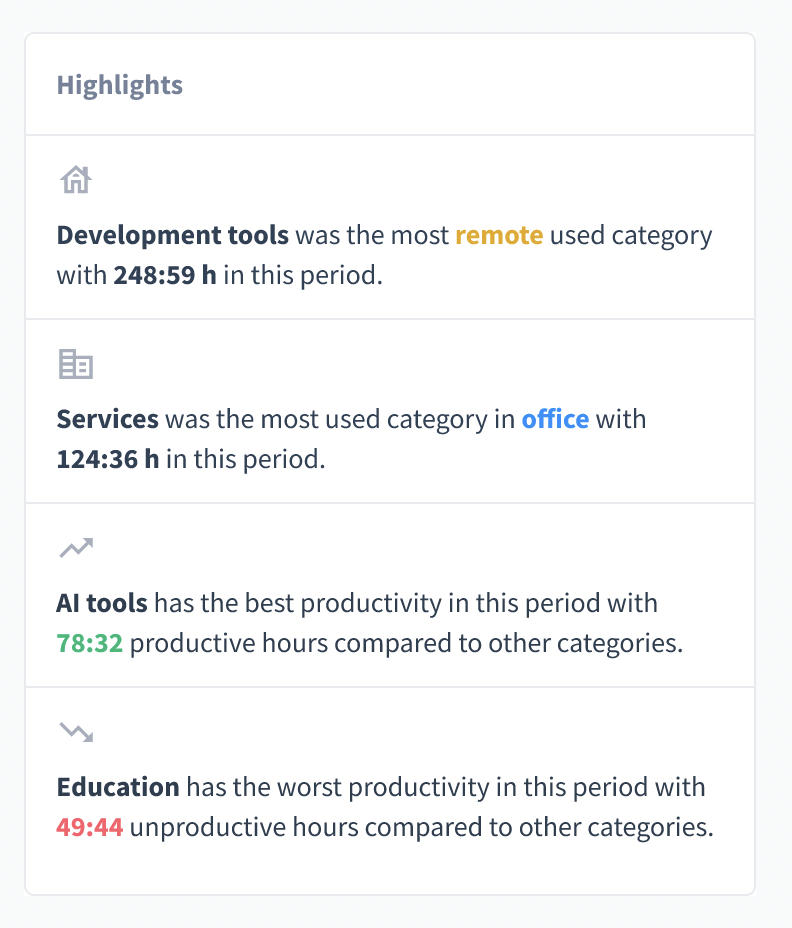792x928 pixels.
Task: Select the 'AI tools' category name
Action: click(x=102, y=603)
